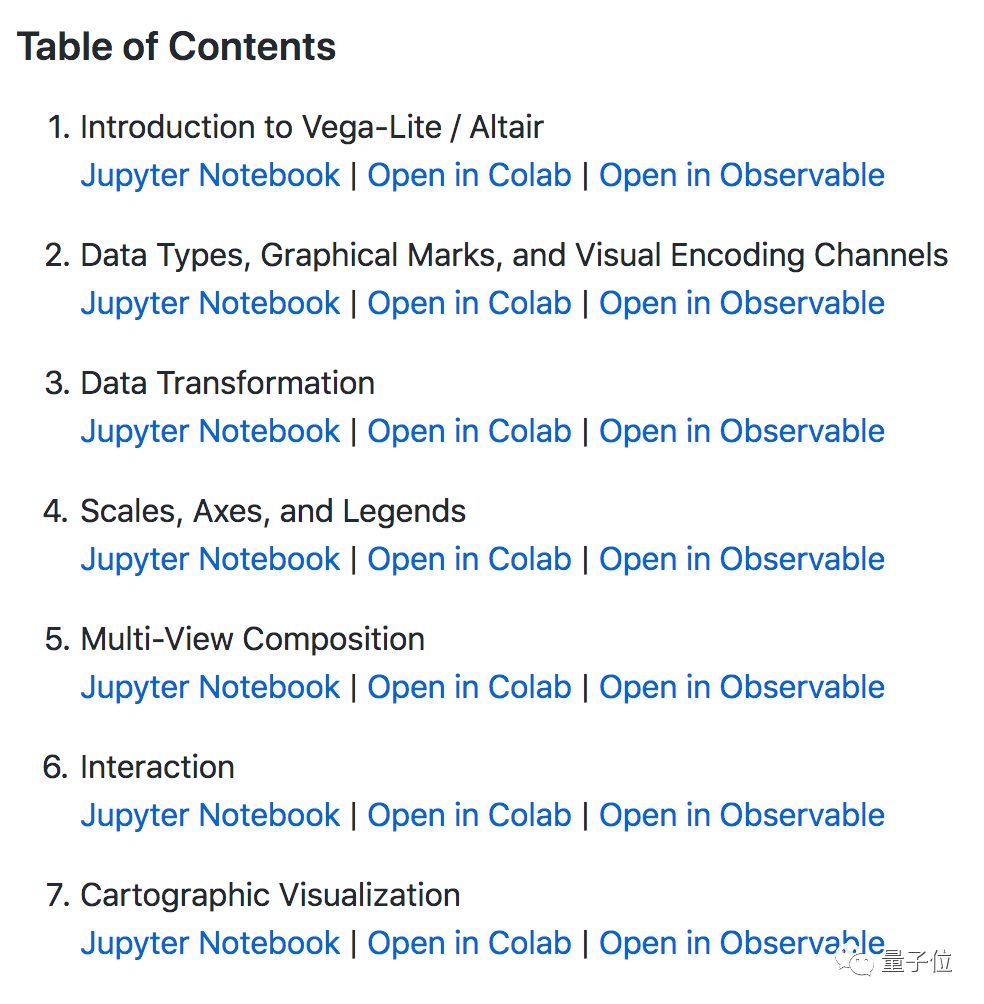The height and width of the screenshot is (1004, 984).
Task: Open Data Types chapter in Colab
Action: pyautogui.click(x=469, y=303)
